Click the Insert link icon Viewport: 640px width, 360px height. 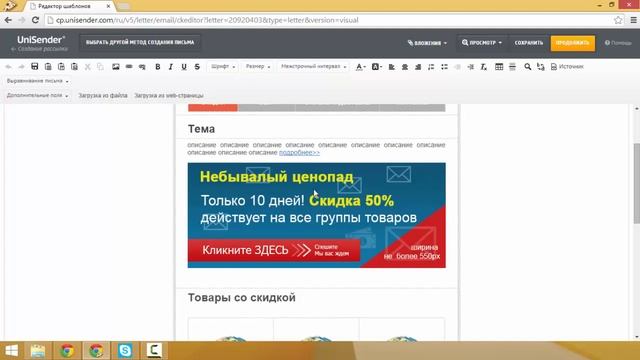click(x=129, y=67)
